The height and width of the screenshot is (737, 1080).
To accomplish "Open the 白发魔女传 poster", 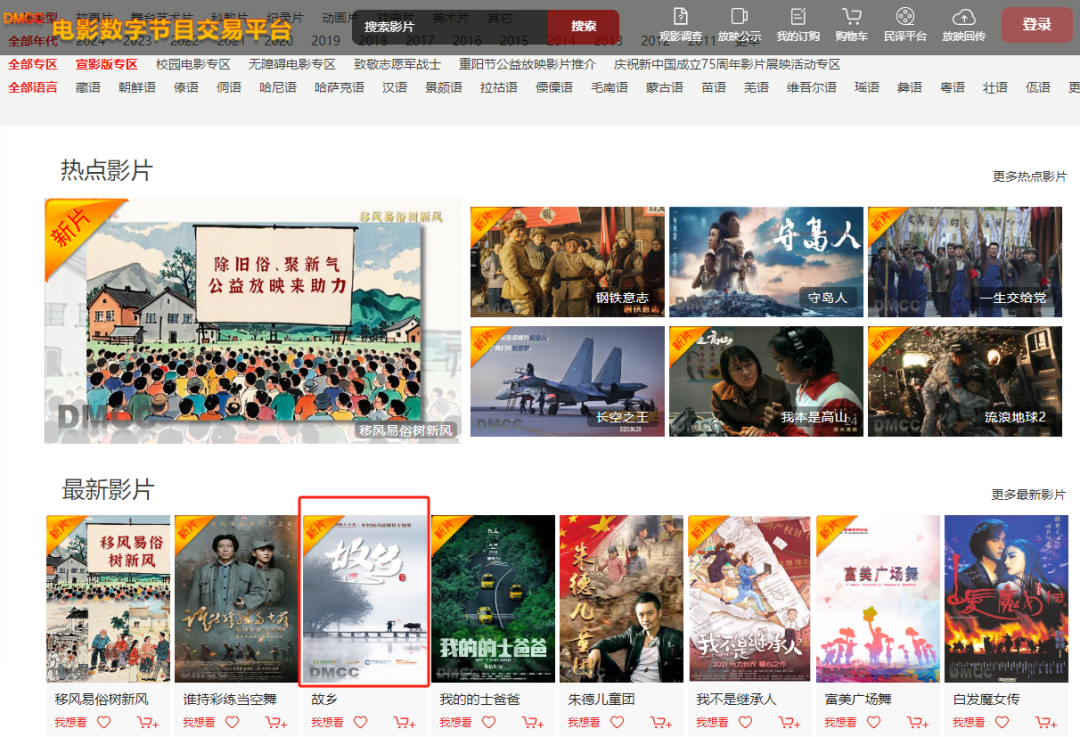I will pyautogui.click(x=1006, y=599).
